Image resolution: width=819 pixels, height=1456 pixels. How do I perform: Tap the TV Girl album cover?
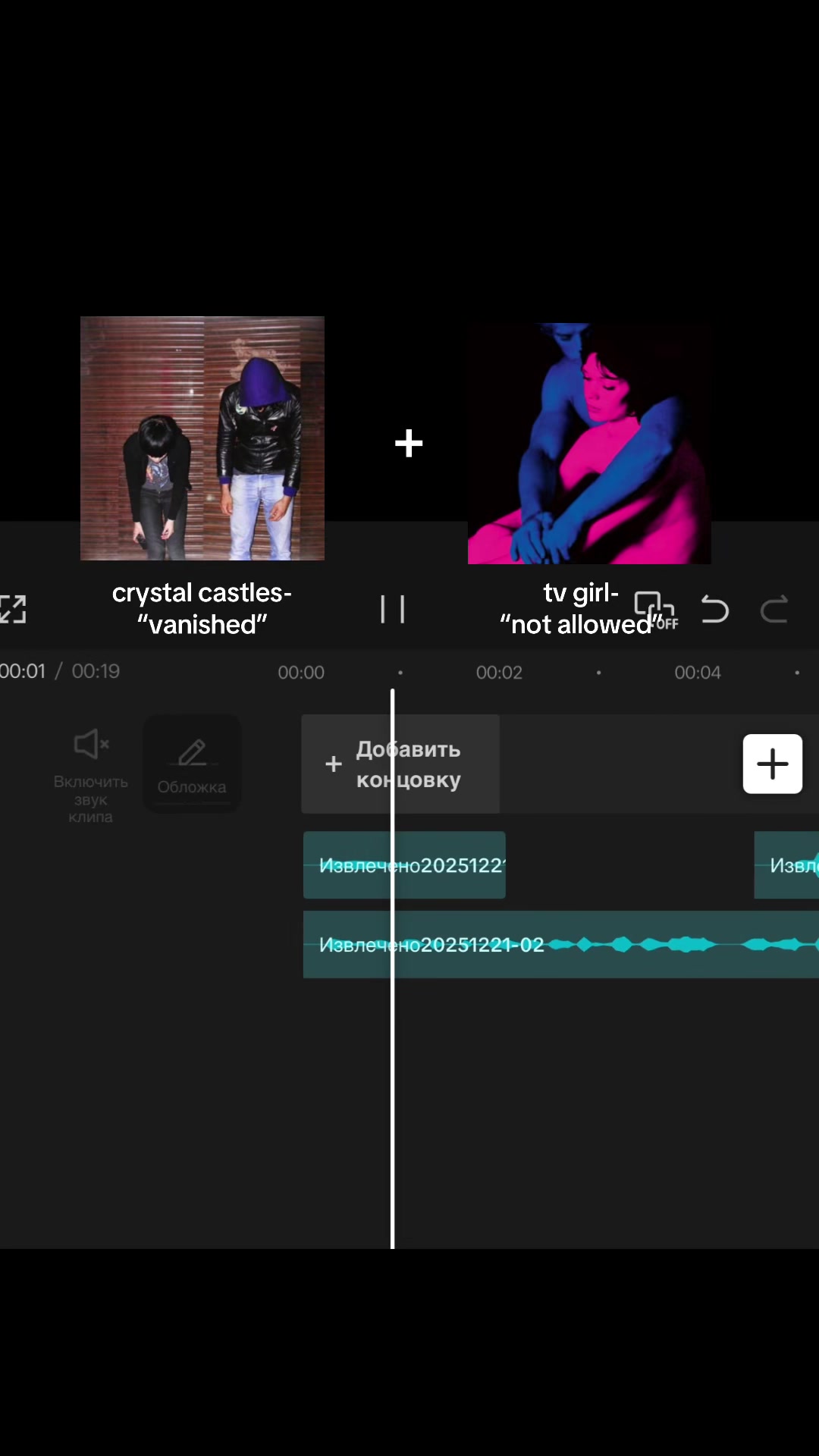click(x=589, y=444)
